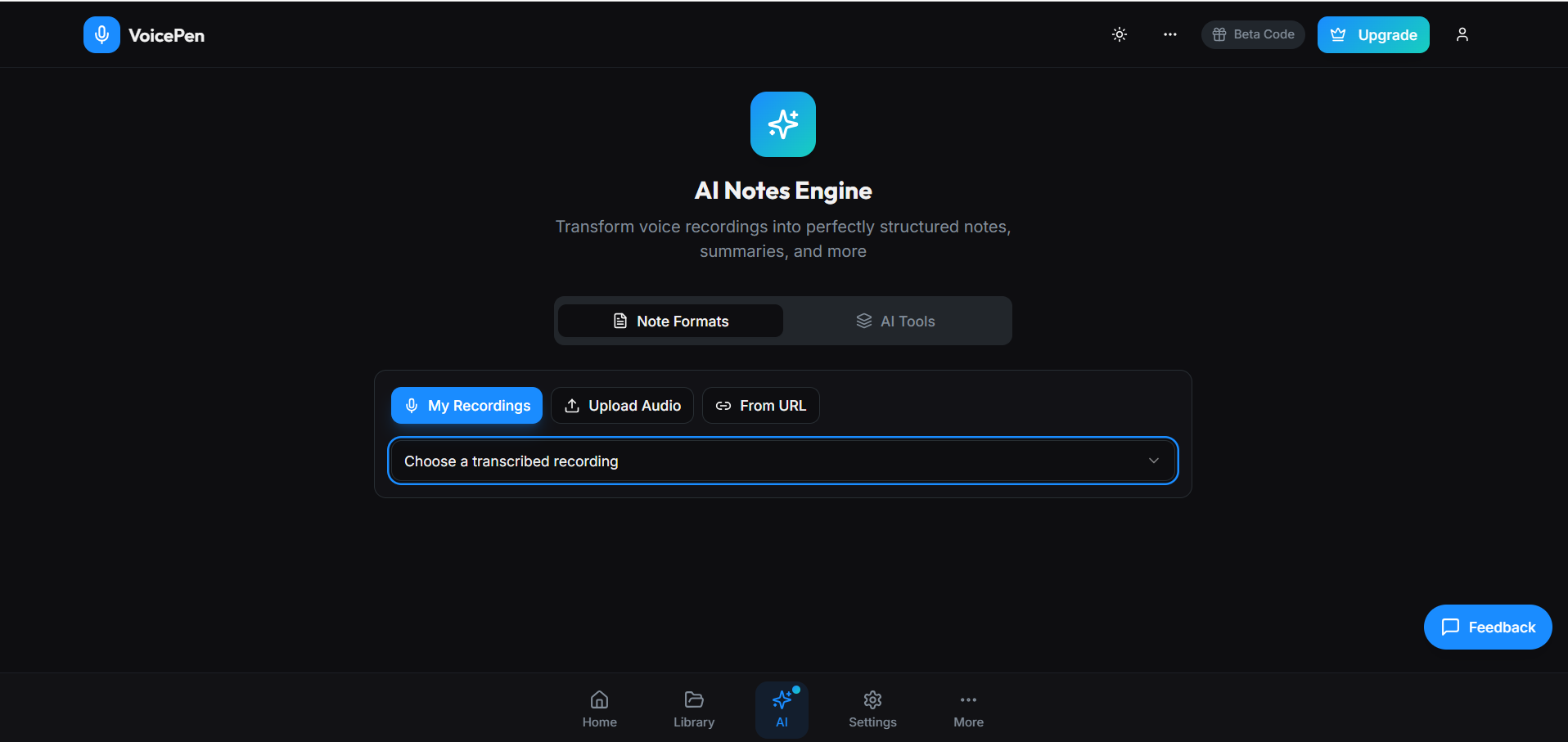This screenshot has height=742, width=1568.
Task: Click the AI Notes Engine heading
Action: [783, 191]
